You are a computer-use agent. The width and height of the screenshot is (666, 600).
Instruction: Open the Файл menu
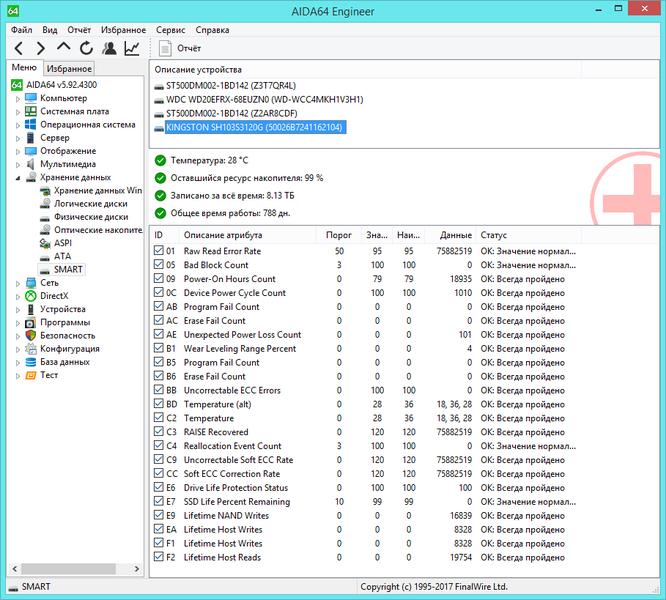tap(22, 30)
